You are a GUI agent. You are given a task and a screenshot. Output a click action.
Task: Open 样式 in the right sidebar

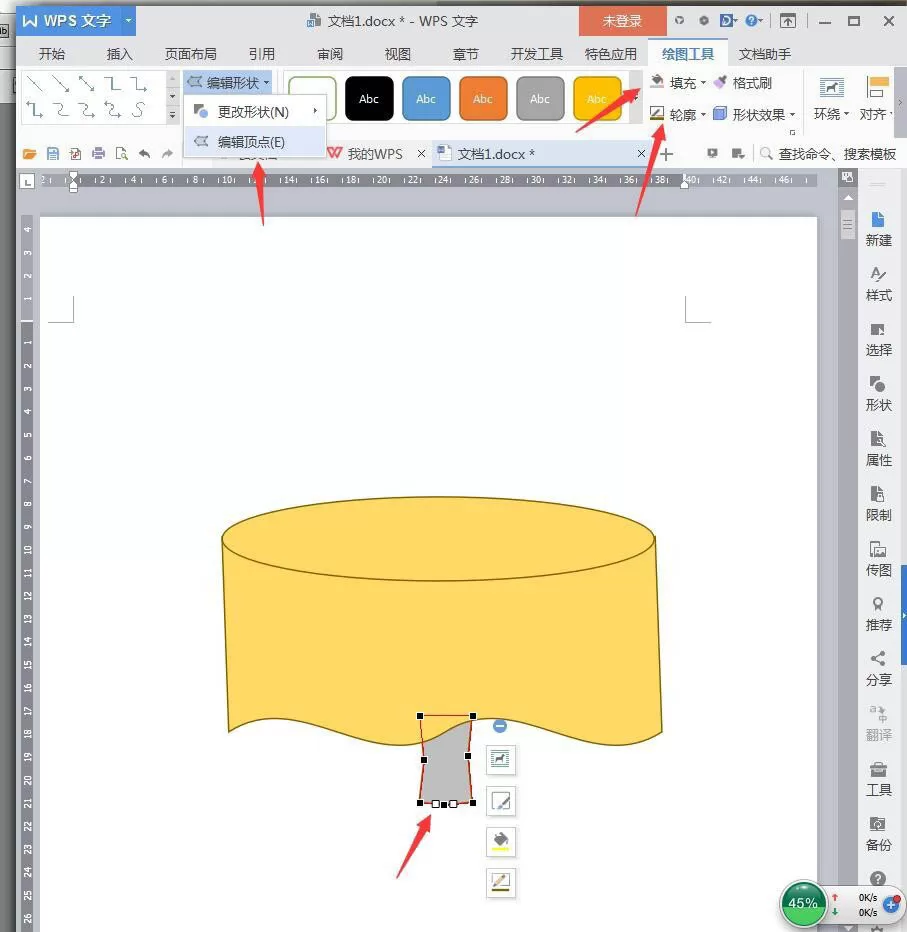[878, 284]
